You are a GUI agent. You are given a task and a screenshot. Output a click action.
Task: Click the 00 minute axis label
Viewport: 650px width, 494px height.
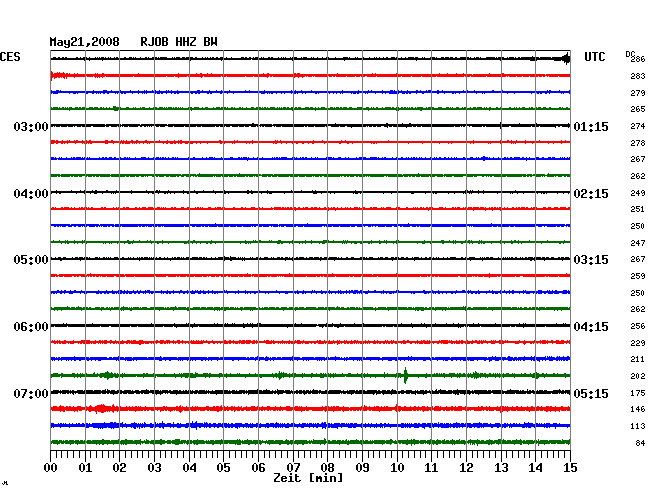pos(50,467)
